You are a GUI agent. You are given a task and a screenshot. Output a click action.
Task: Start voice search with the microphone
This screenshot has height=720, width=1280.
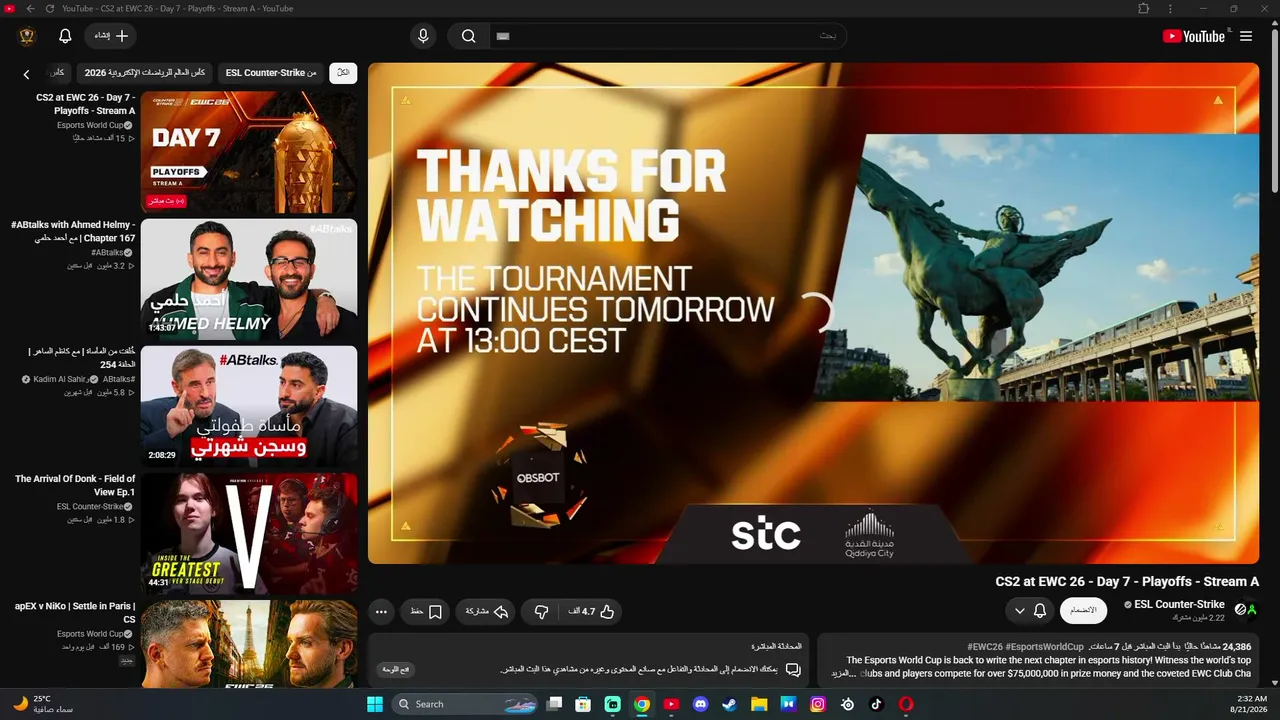pos(423,36)
